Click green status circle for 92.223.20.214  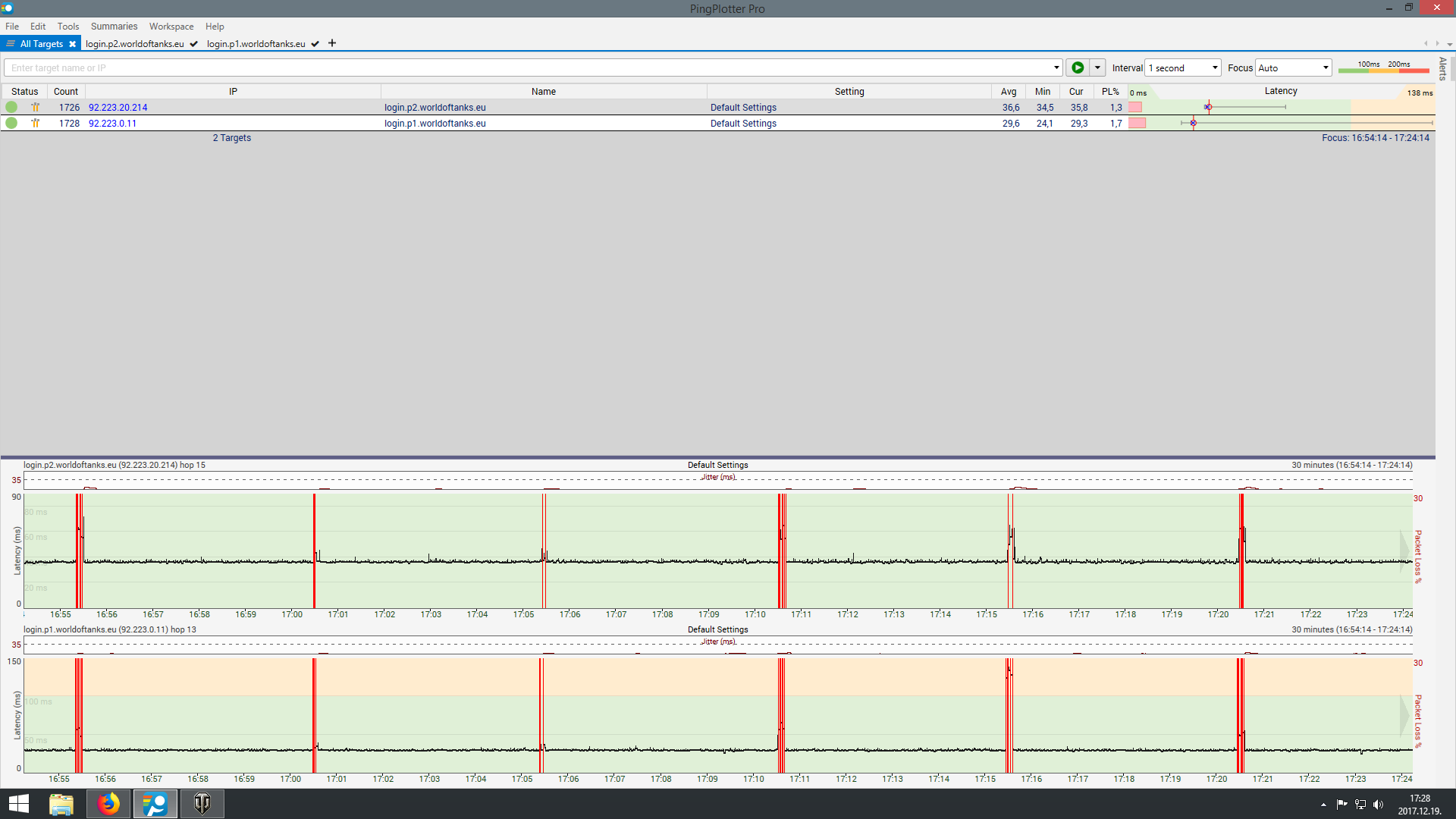point(11,107)
